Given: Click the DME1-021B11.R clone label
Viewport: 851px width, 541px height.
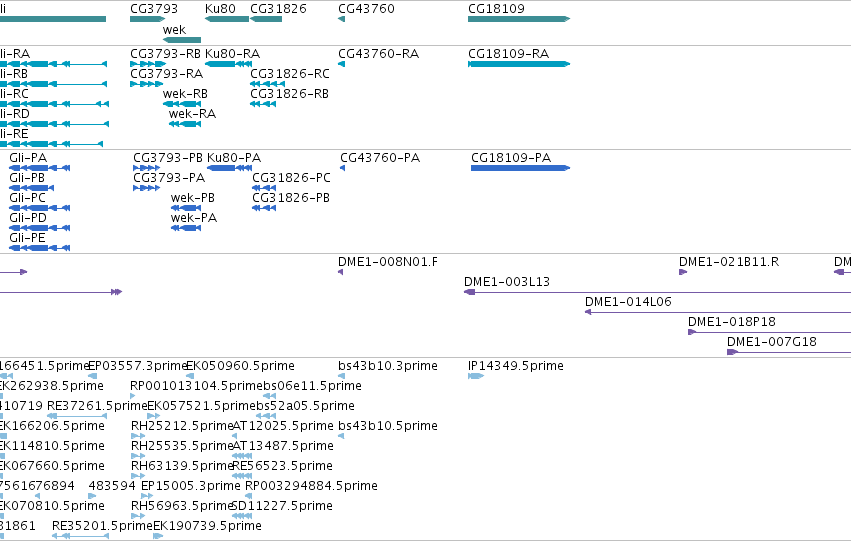Looking at the screenshot, I should pyautogui.click(x=729, y=262).
